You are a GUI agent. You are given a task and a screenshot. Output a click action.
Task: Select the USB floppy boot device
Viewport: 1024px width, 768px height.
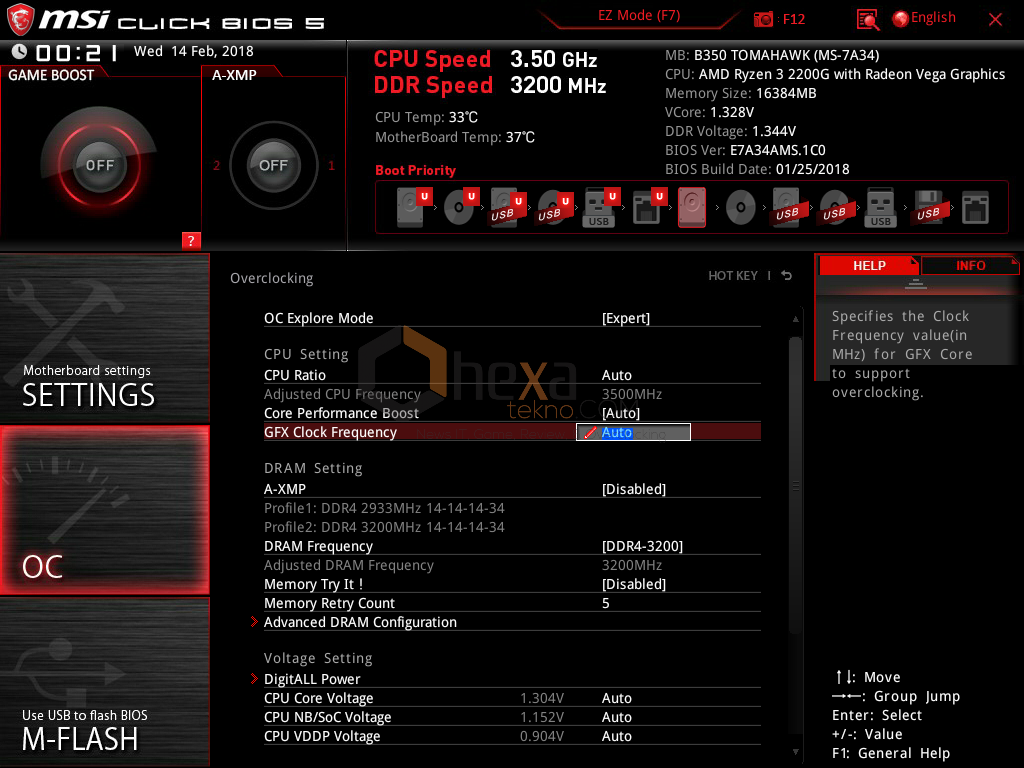928,208
